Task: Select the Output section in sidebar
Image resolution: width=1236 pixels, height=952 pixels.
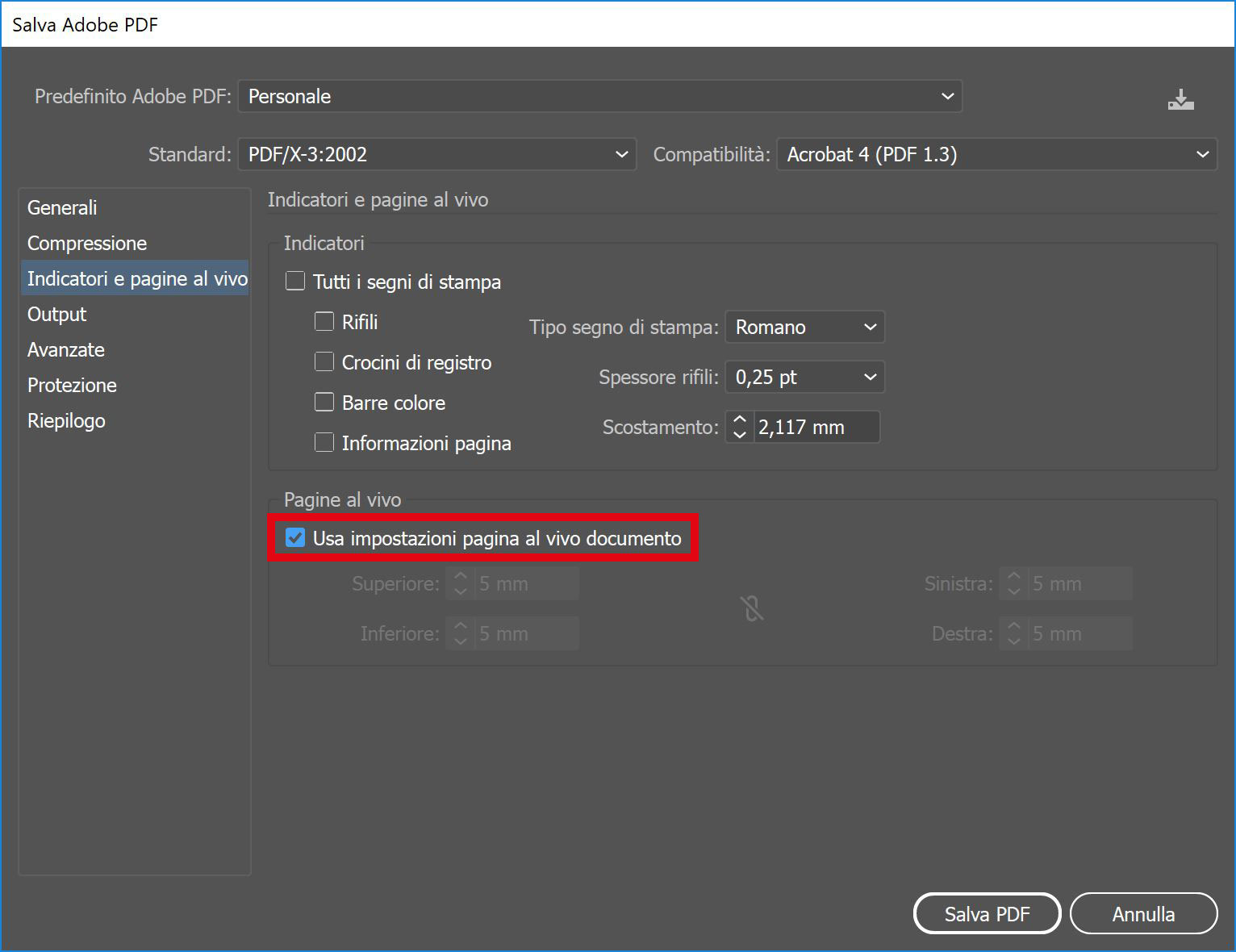Action: [56, 314]
